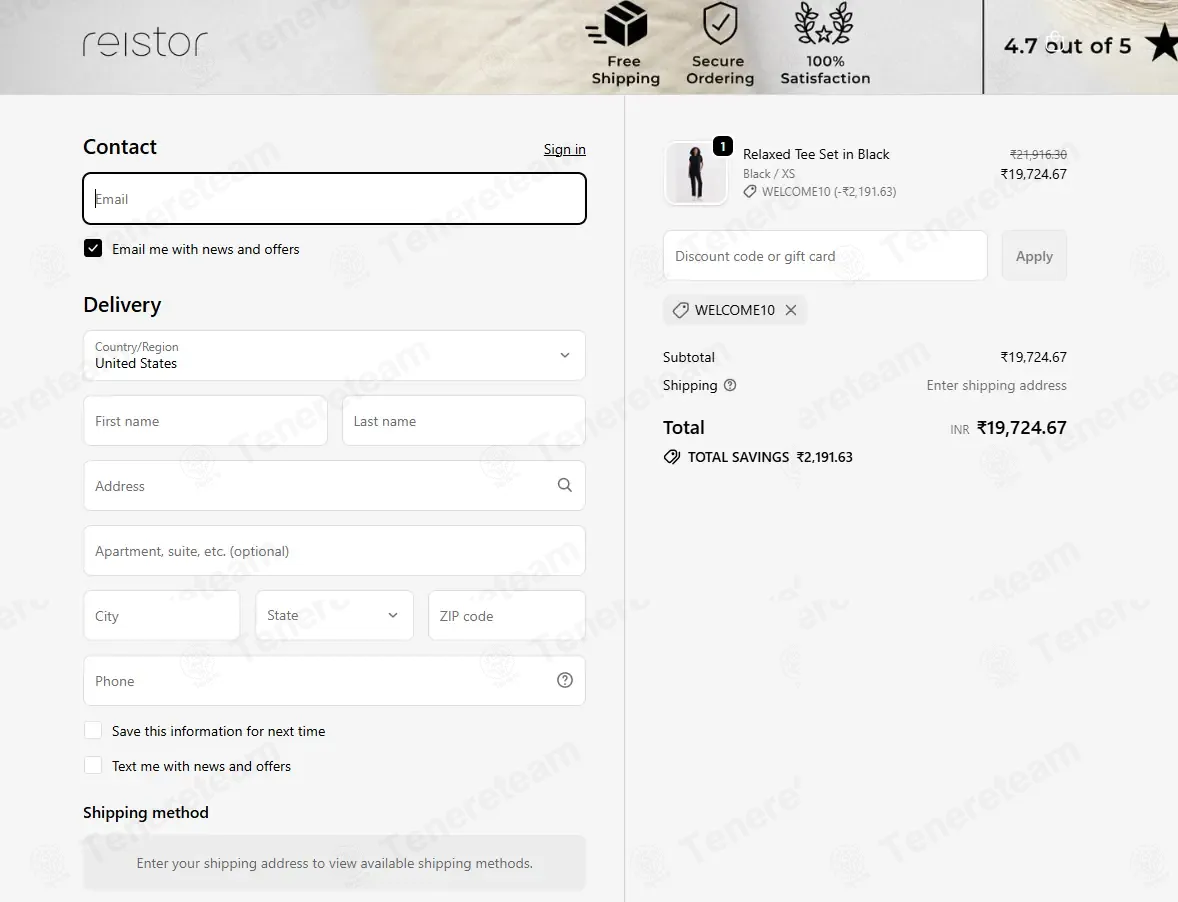
Task: Click the 'Relaxed Tee Set in Black' text
Action: (816, 154)
